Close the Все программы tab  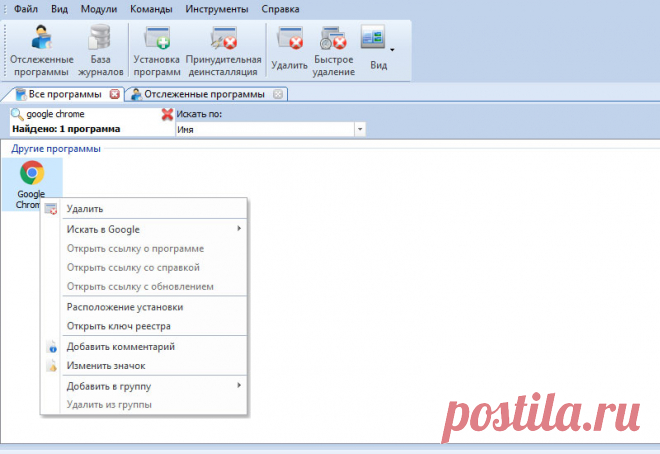click(x=115, y=94)
